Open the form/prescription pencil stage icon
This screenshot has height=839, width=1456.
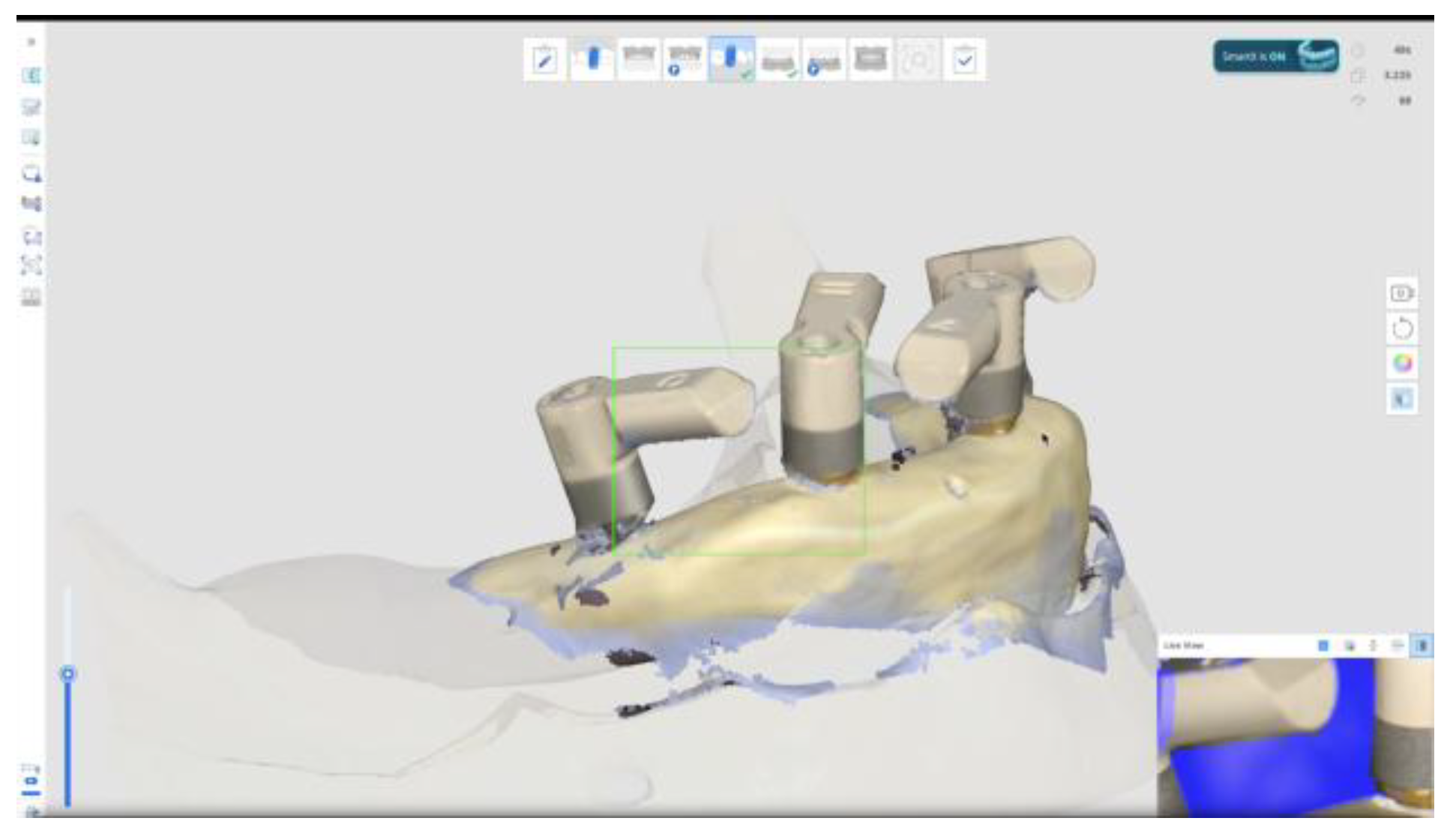(545, 59)
